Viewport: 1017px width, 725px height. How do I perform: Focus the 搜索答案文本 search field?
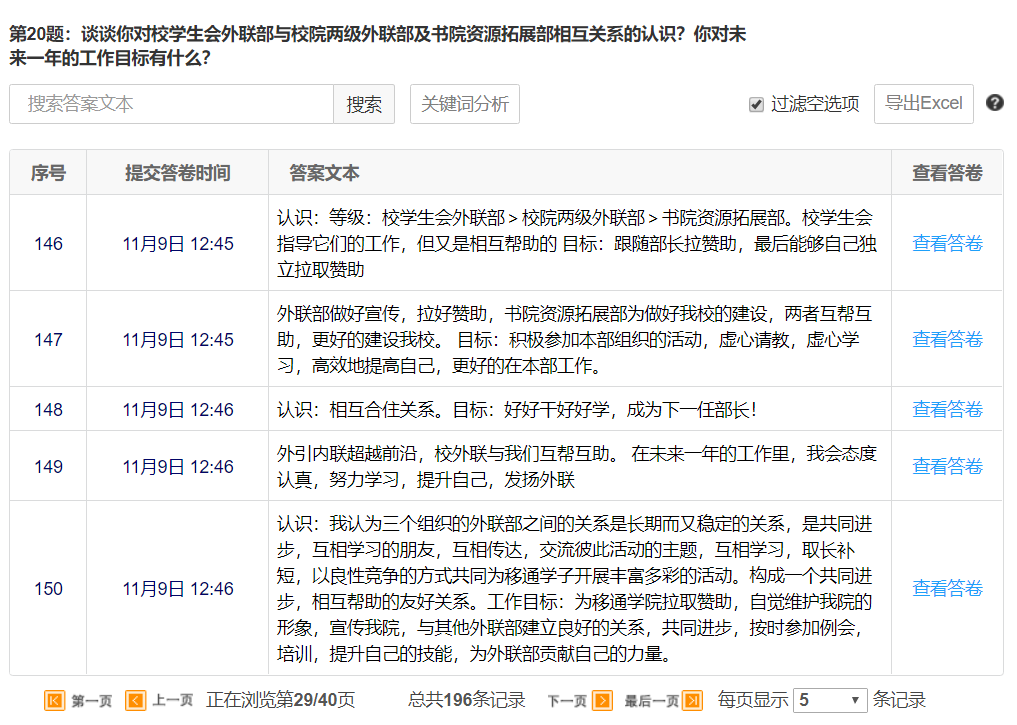click(171, 104)
